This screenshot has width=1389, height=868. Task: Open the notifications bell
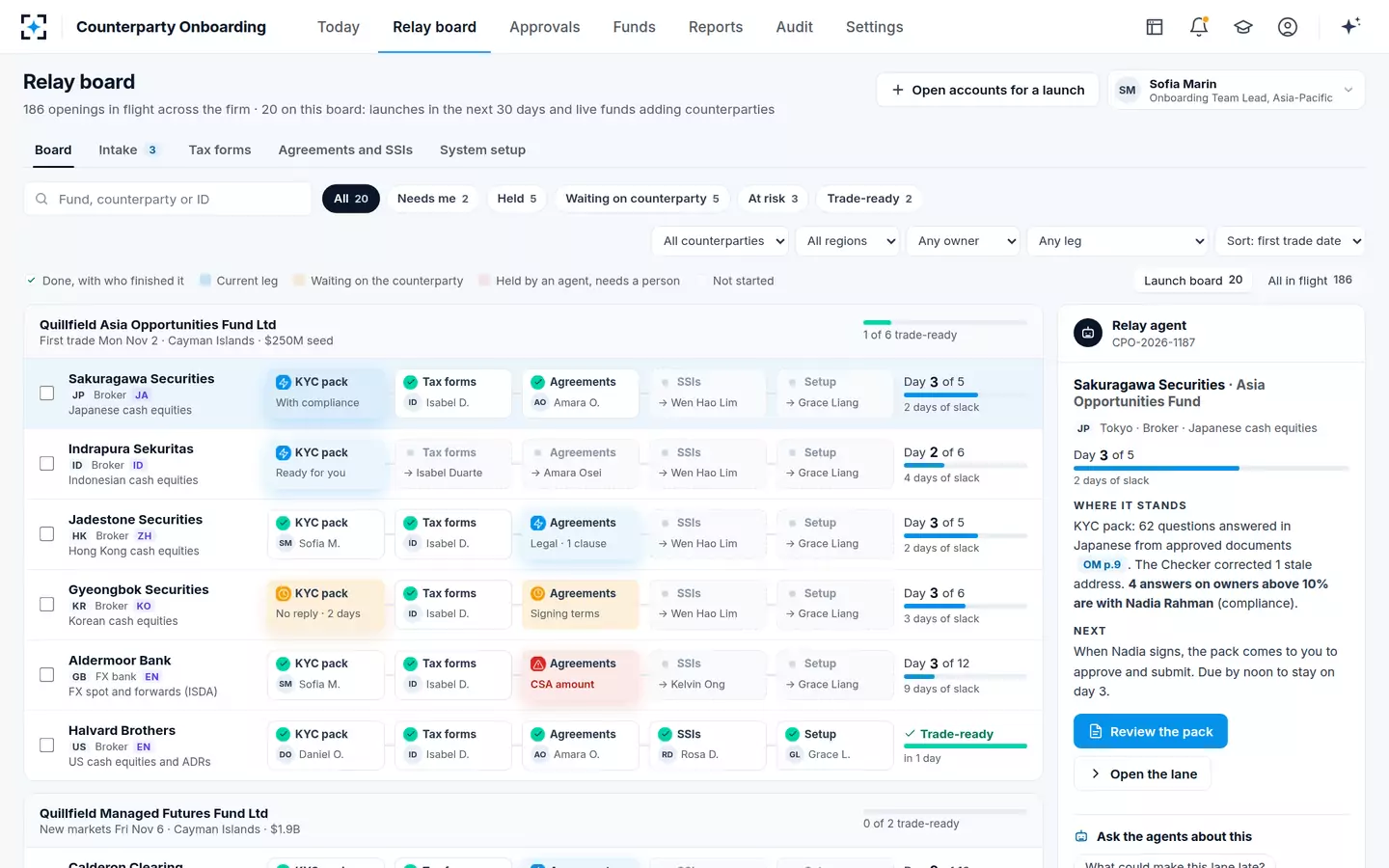pyautogui.click(x=1199, y=27)
